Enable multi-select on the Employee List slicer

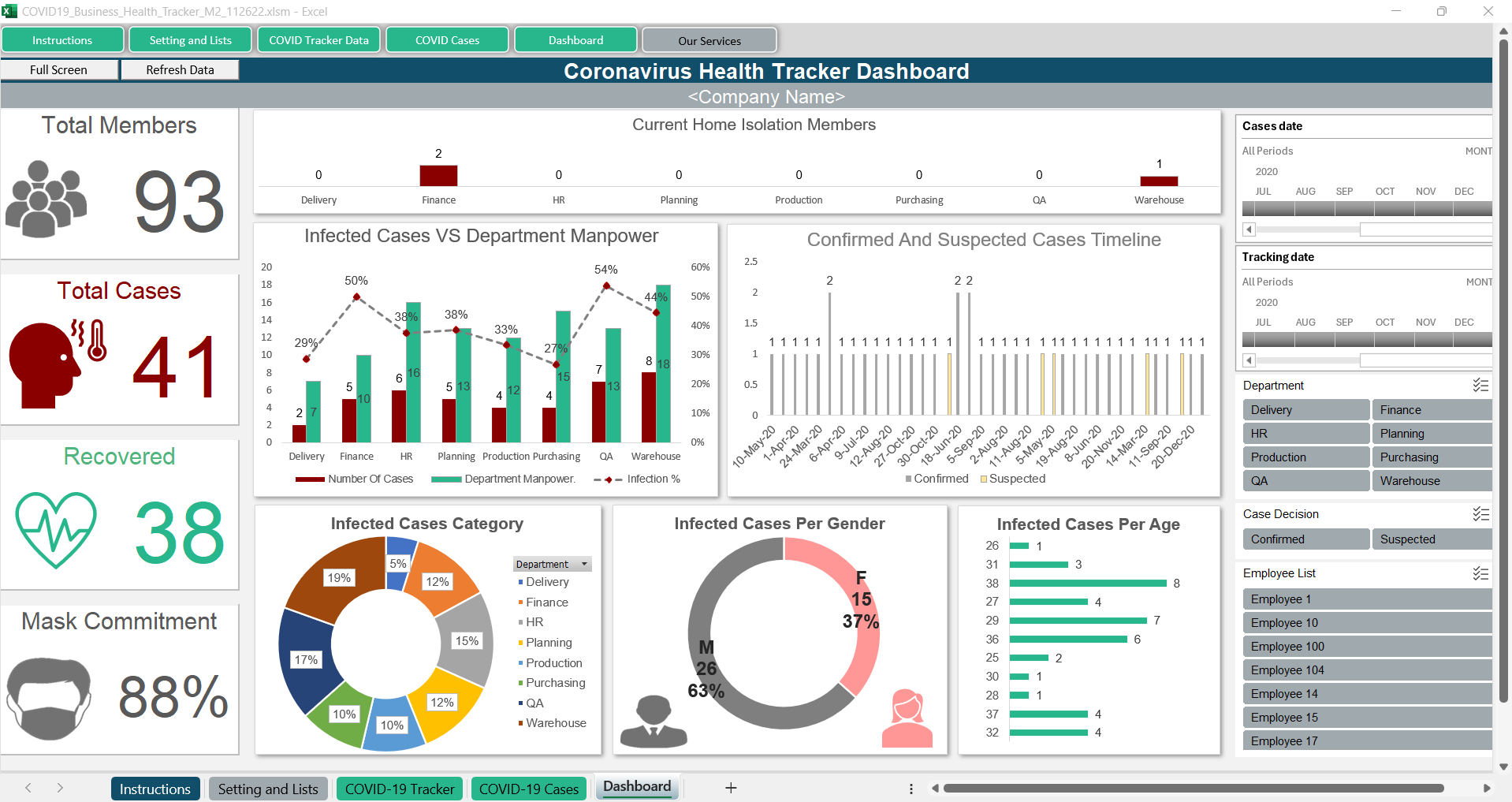click(x=1480, y=573)
